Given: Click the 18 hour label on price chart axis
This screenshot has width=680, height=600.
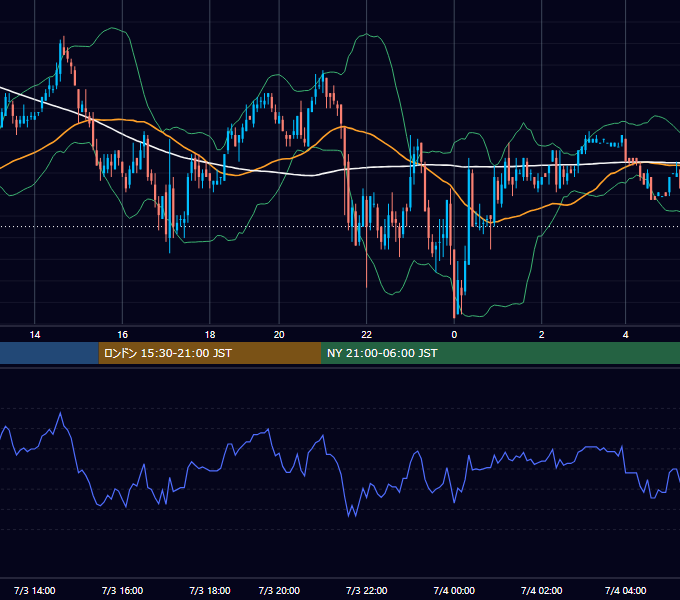Looking at the screenshot, I should (210, 335).
